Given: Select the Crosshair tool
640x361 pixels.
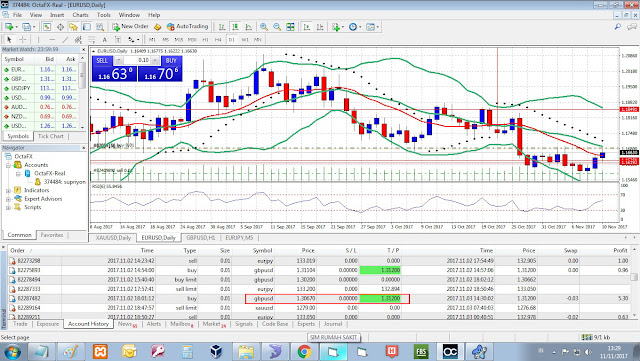Looking at the screenshot, I should [x=23, y=40].
